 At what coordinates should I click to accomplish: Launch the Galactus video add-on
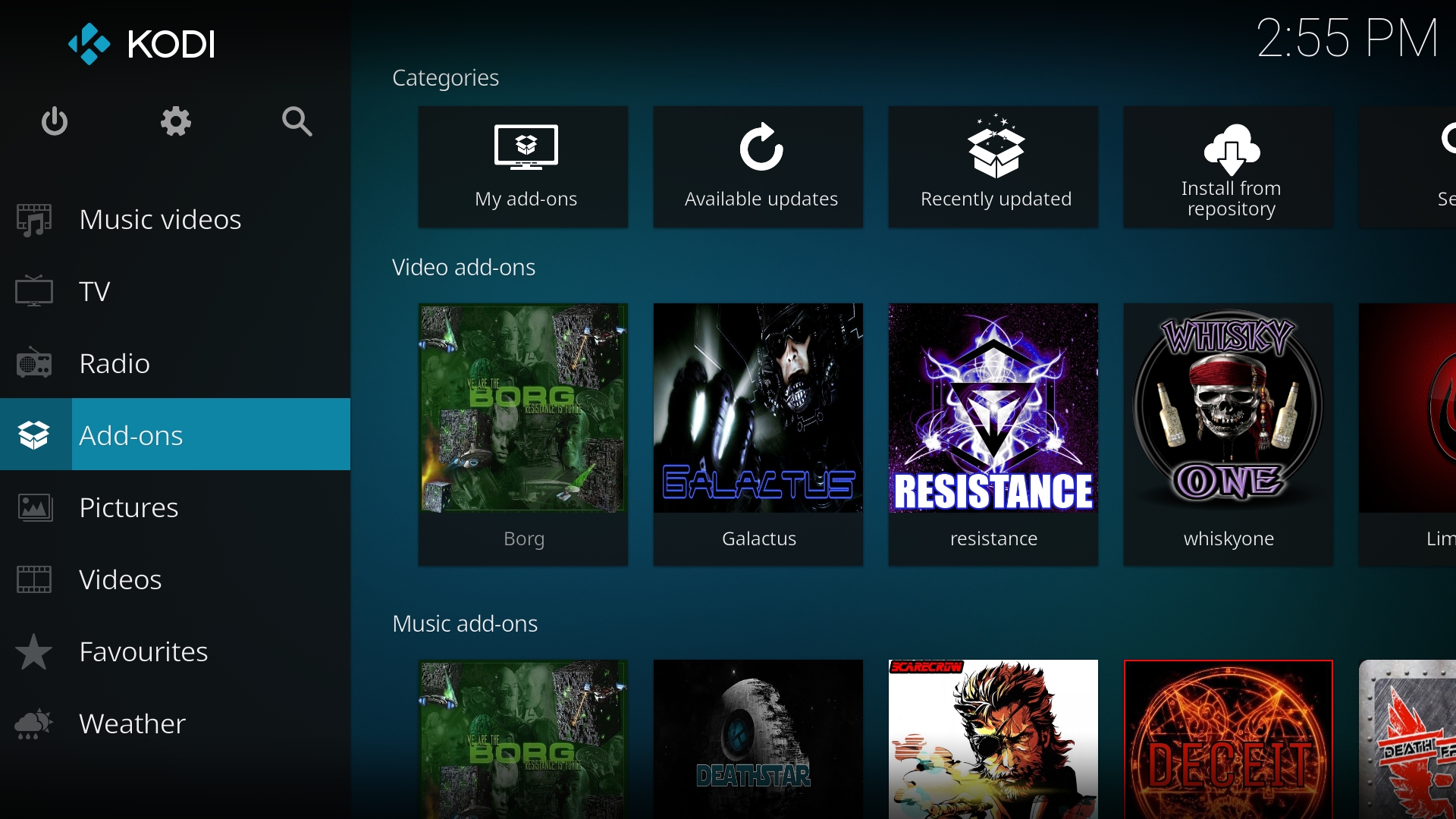click(x=758, y=432)
